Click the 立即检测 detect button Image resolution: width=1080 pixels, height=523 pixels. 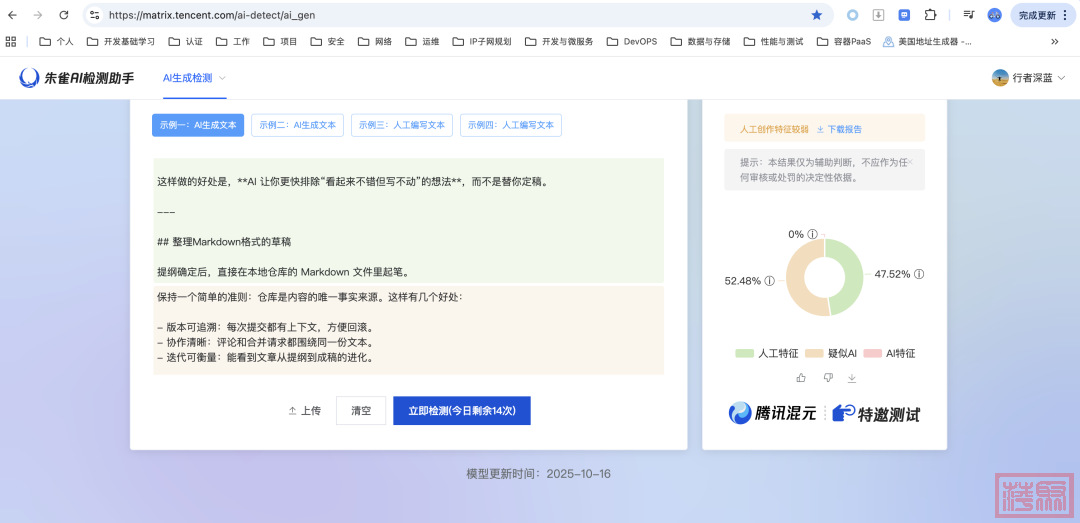tap(461, 411)
